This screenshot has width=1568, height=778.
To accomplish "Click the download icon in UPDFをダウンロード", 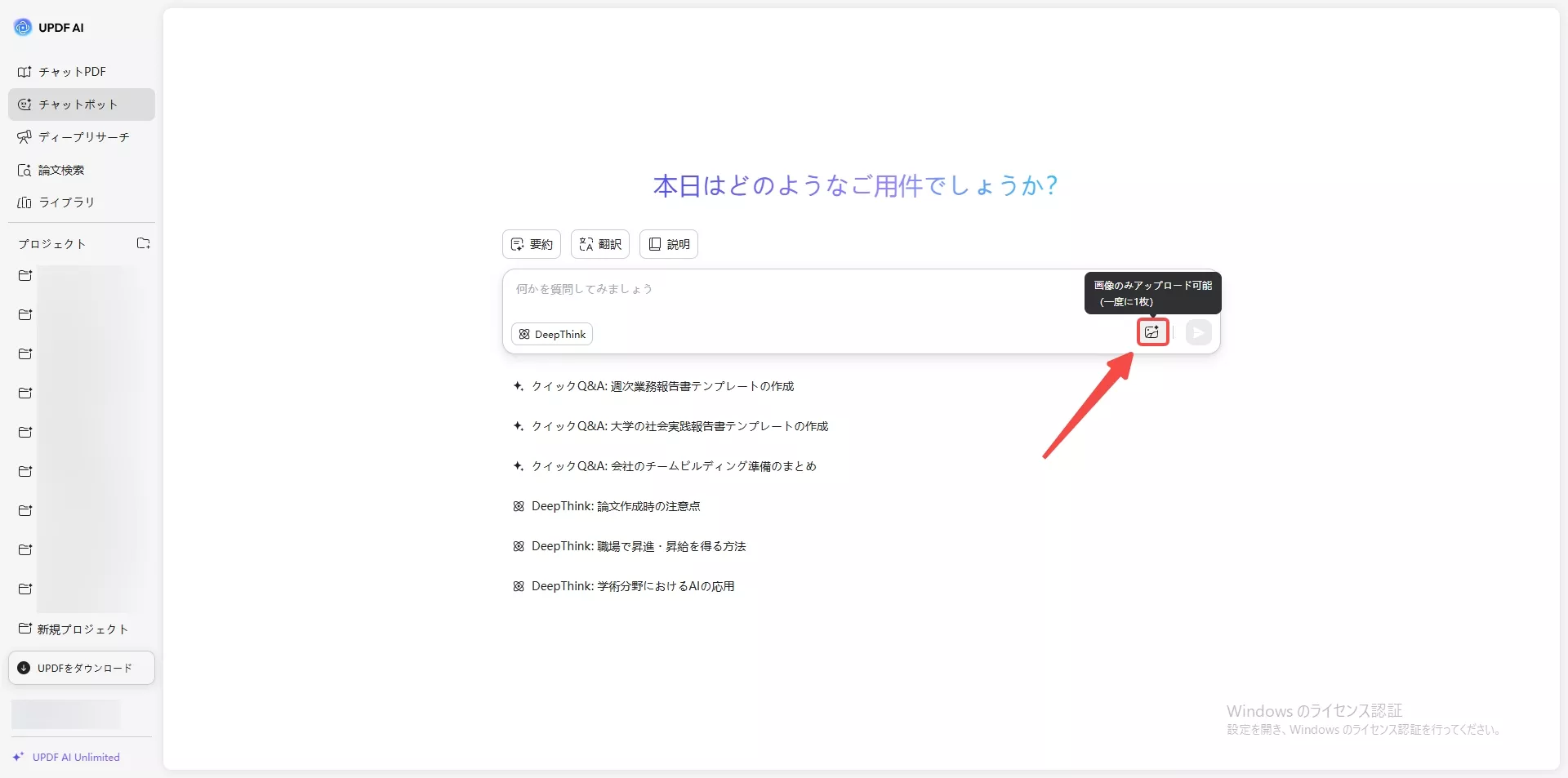I will click(x=24, y=668).
